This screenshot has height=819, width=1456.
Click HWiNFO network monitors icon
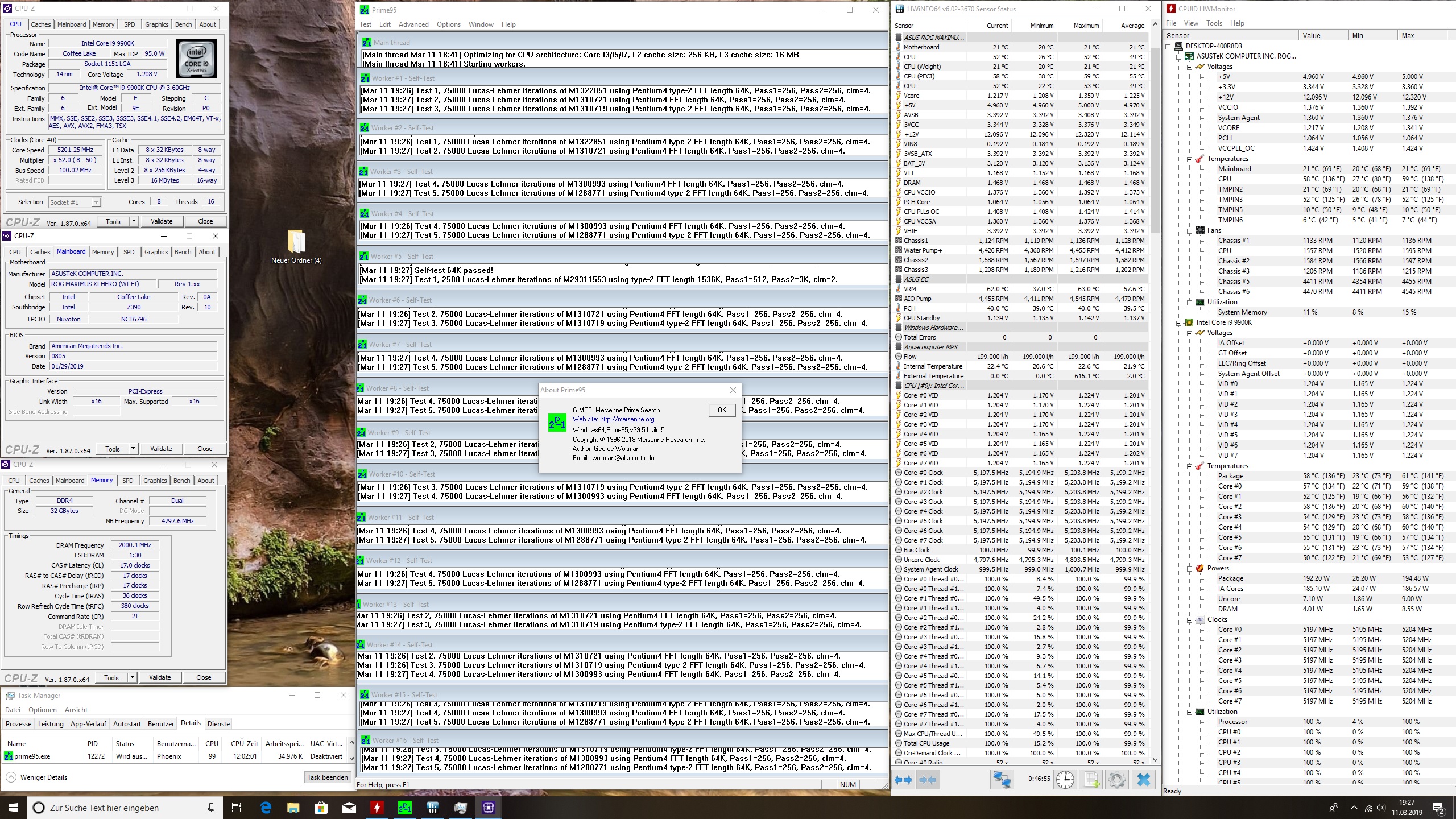click(1002, 779)
